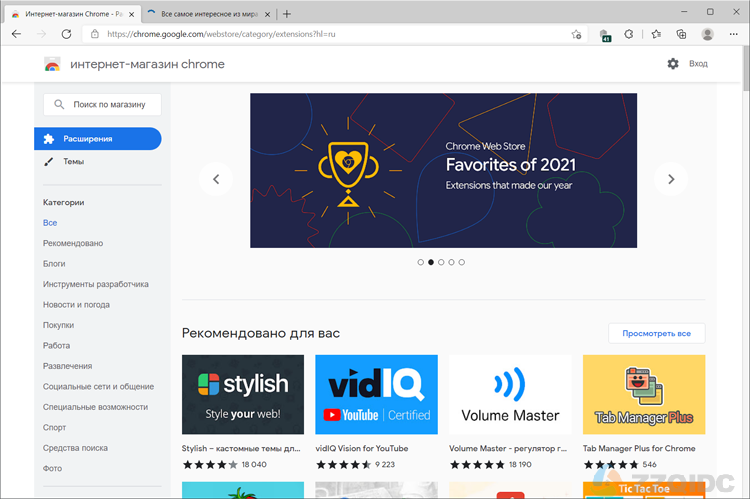750x499 pixels.
Task: Open the browser profile avatar
Action: pos(707,34)
